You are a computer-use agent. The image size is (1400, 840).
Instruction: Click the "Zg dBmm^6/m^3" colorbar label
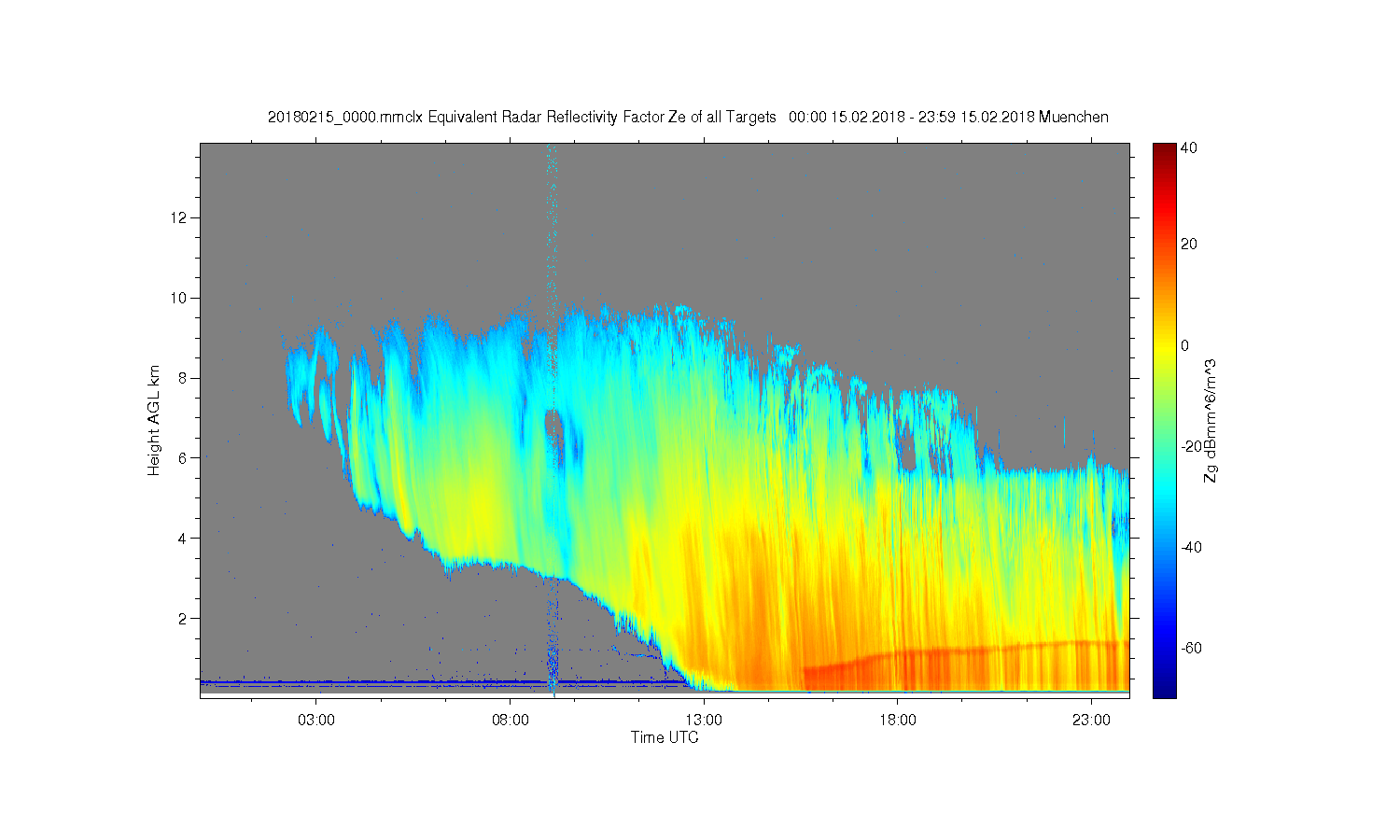coord(1211,422)
